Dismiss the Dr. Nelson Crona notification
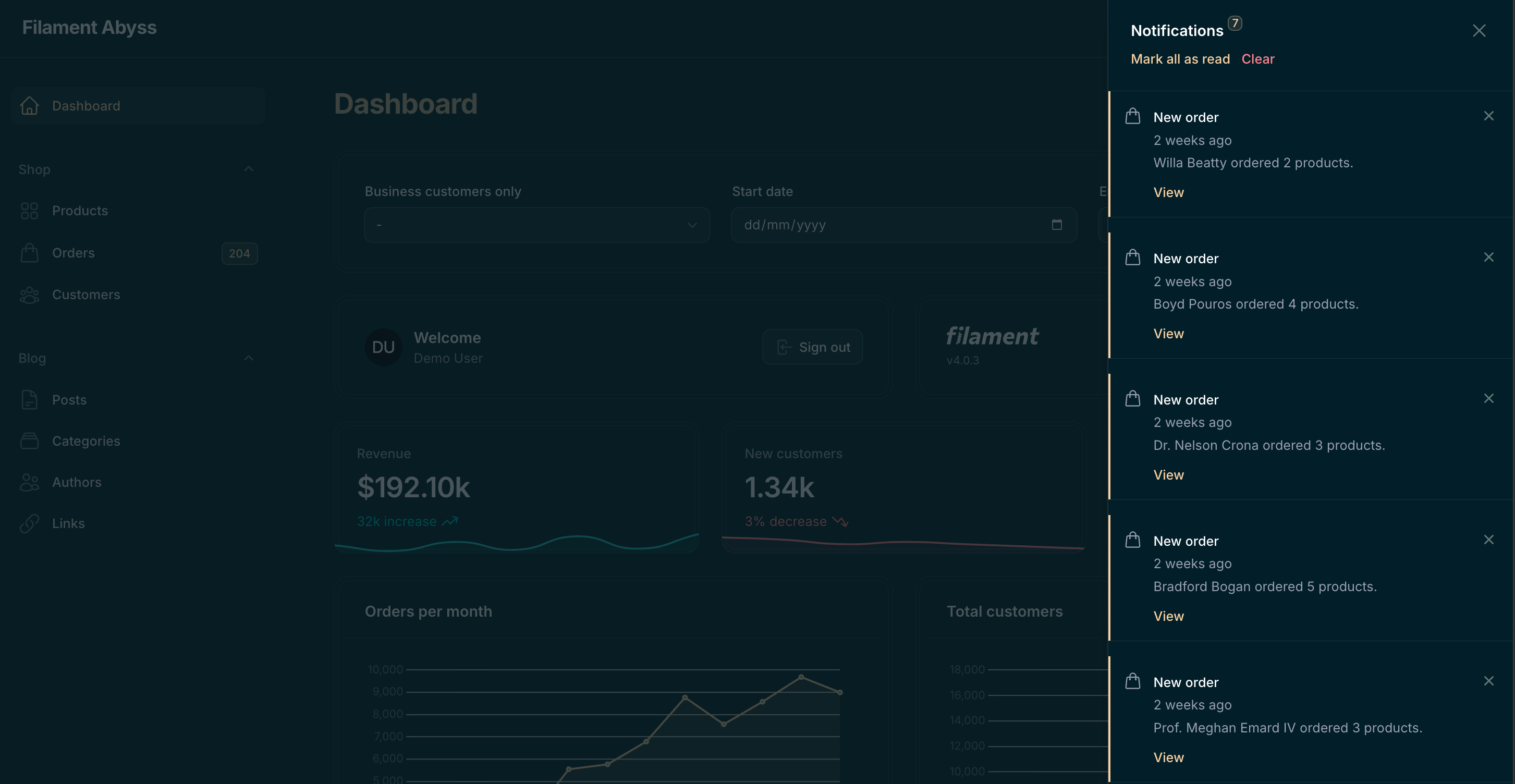Viewport: 1515px width, 784px height. click(1488, 398)
